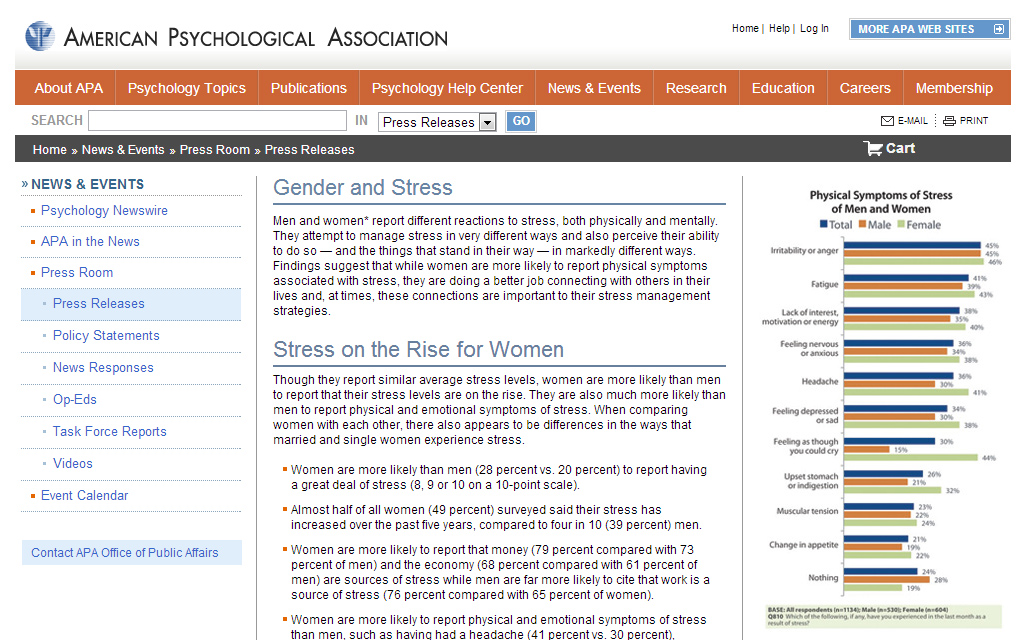Click the GO search button
Screen dimensions: 1030x640
pyautogui.click(x=521, y=121)
